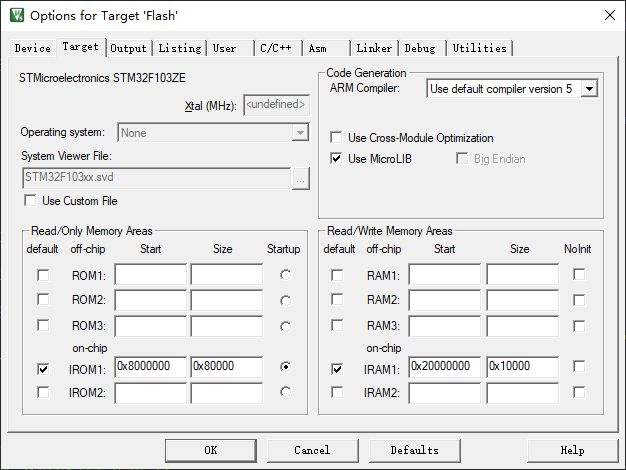
Task: Select the Target tab
Action: [x=80, y=47]
